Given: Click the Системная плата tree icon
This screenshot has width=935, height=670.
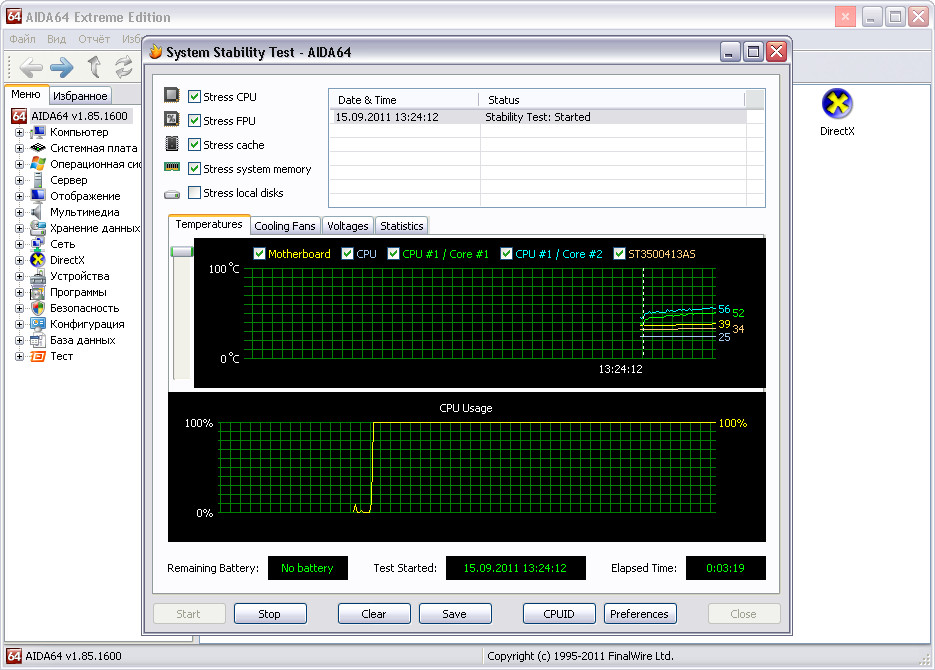Looking at the screenshot, I should pyautogui.click(x=38, y=147).
